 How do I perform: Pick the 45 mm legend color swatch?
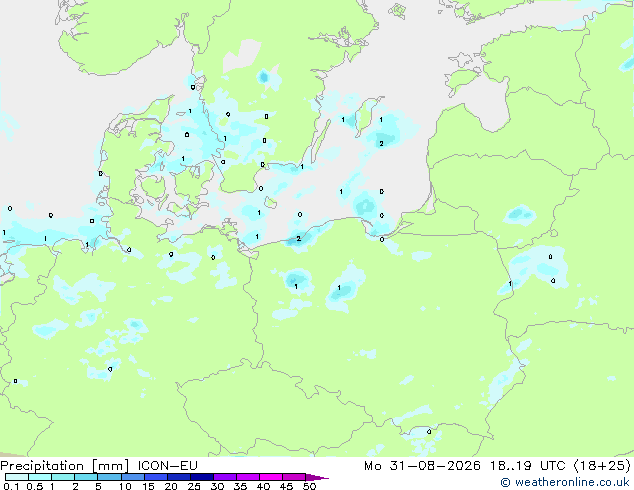coord(294,477)
